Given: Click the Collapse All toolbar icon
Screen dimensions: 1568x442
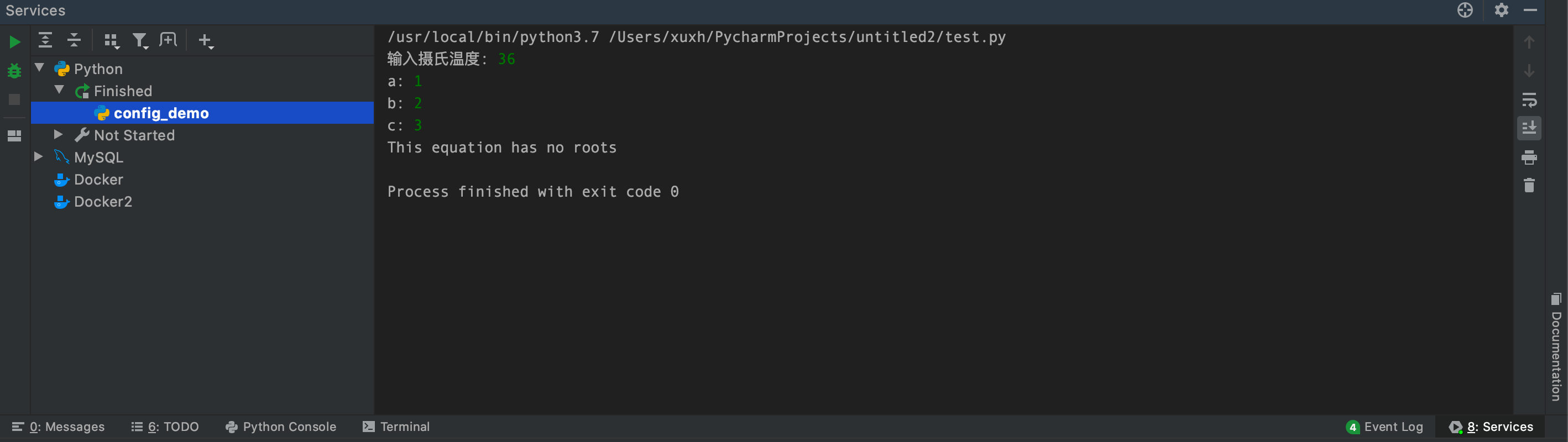Looking at the screenshot, I should (x=74, y=40).
